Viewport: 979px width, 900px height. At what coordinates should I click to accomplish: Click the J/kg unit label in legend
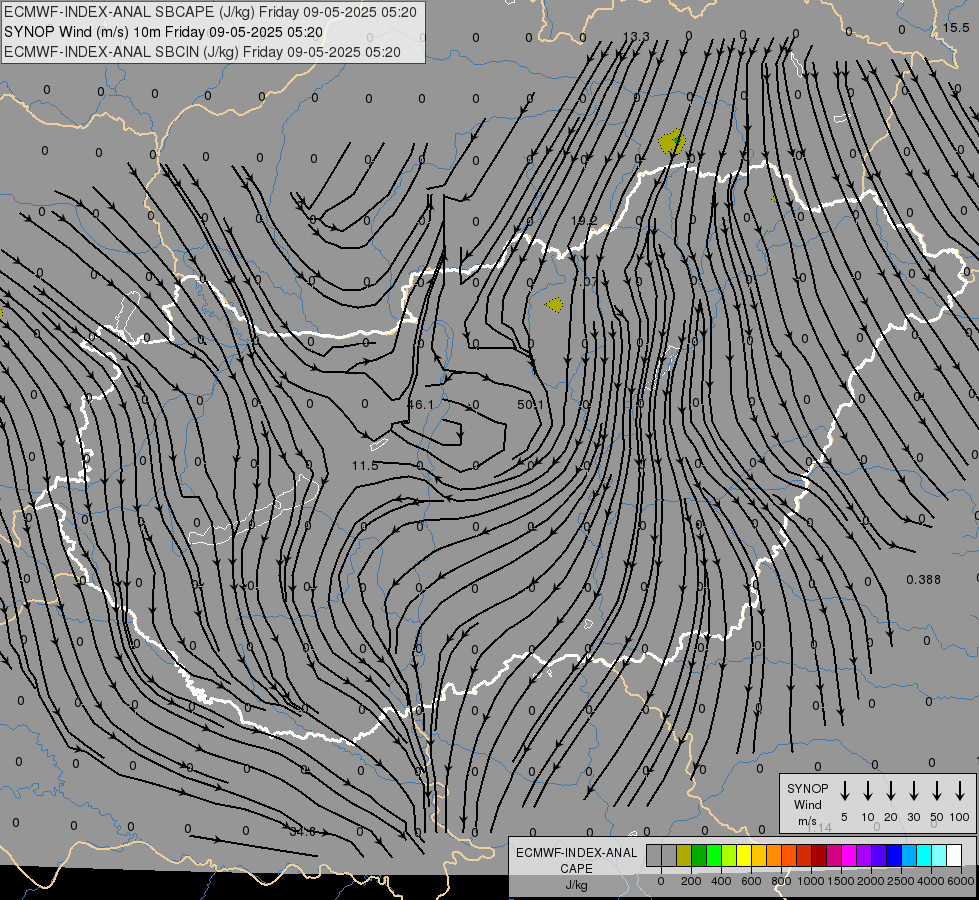coord(576,885)
